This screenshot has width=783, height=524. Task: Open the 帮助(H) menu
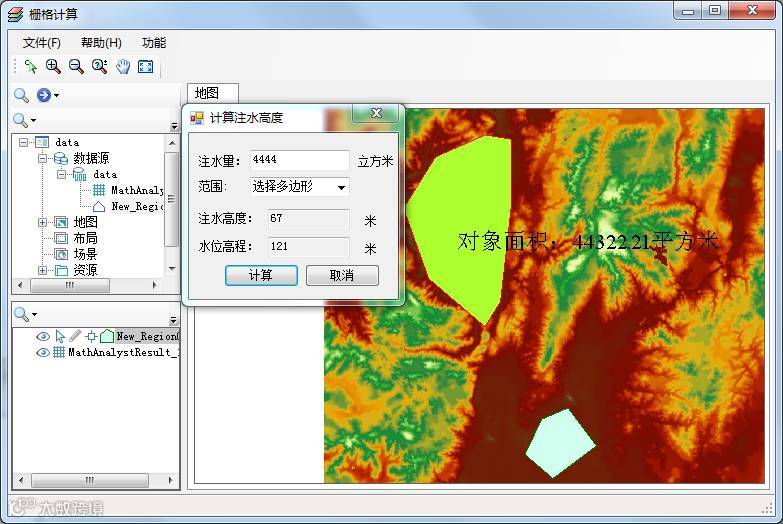[x=101, y=43]
